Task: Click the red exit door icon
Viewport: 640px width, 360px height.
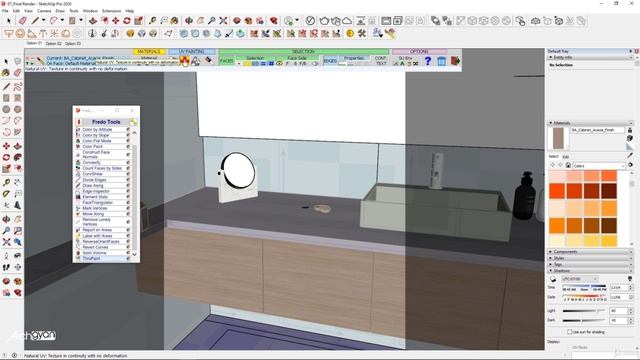Action: coord(456,61)
